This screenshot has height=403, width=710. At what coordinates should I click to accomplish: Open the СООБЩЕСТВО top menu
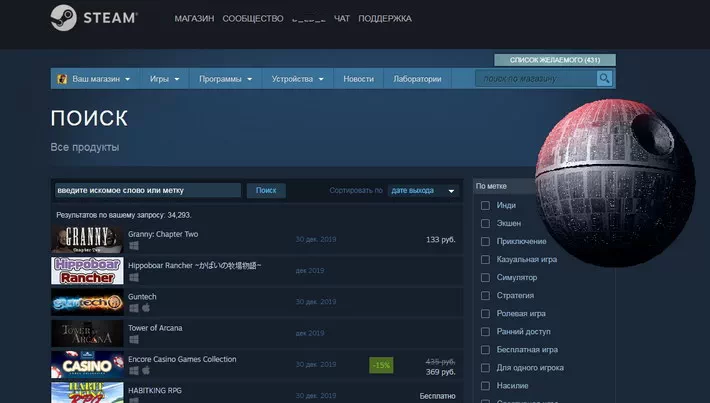point(253,19)
